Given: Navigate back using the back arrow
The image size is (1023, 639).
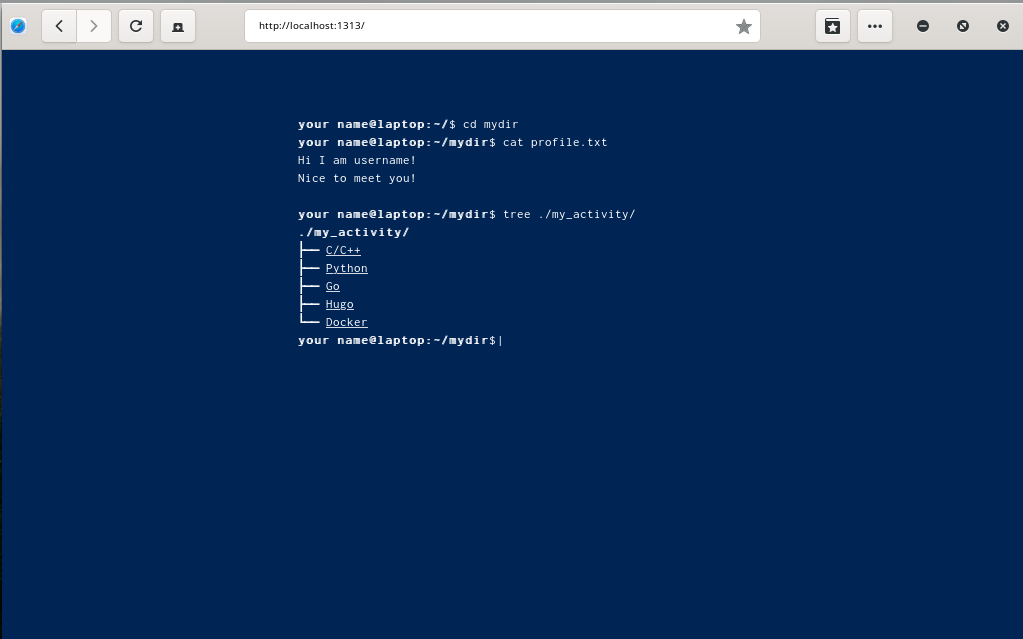Looking at the screenshot, I should 58,26.
